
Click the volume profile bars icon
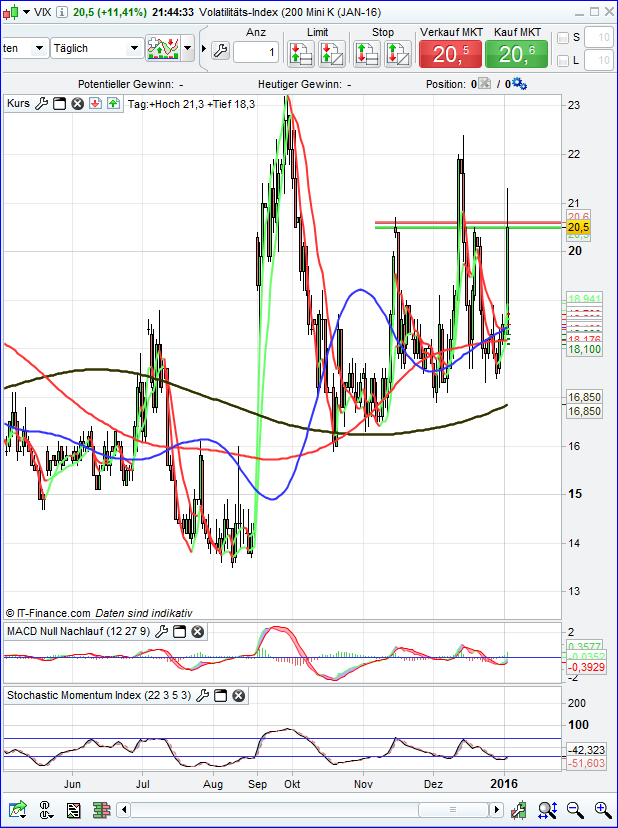click(101, 810)
